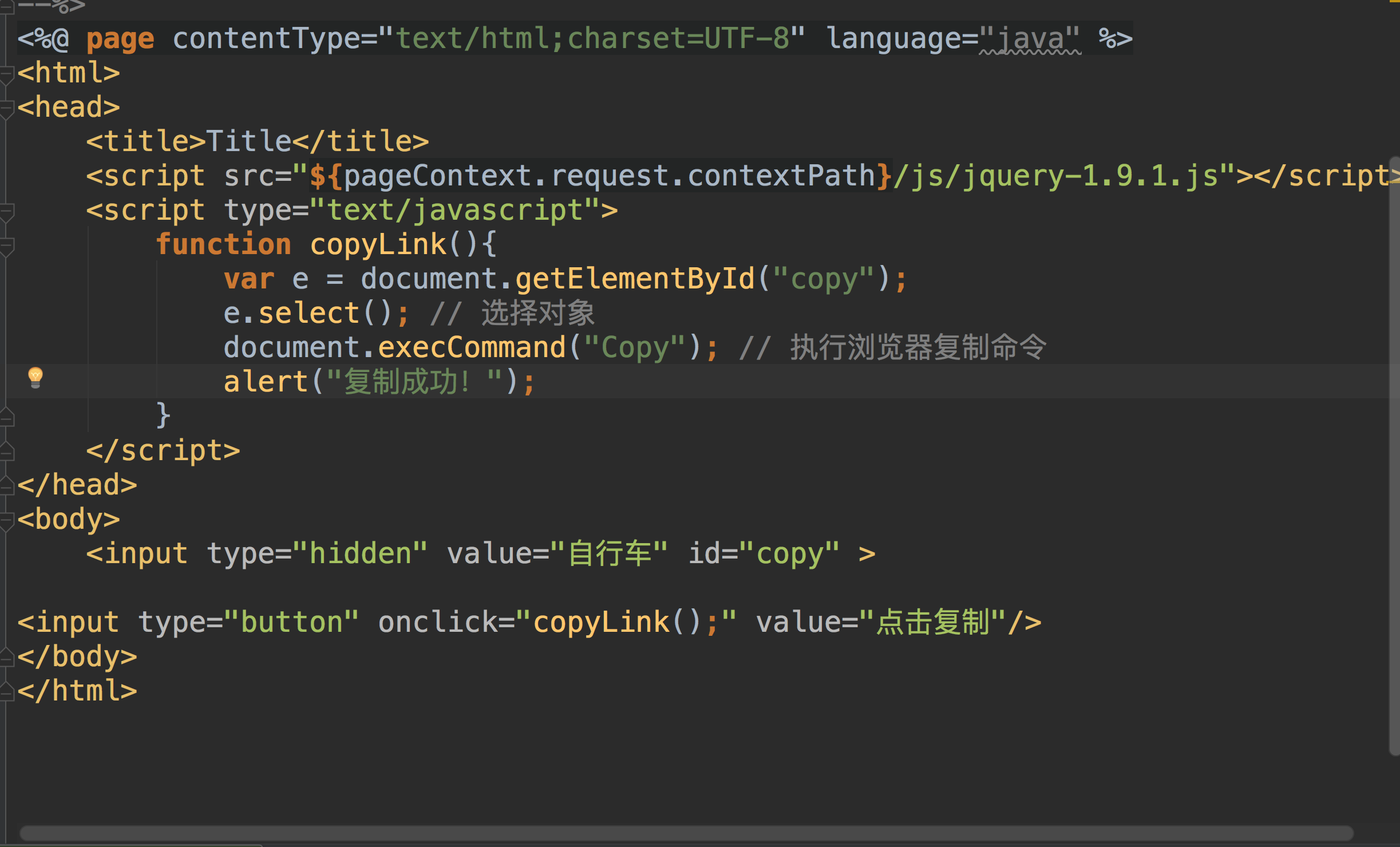
Task: Fold the script type=text/javascript block
Action: [7, 212]
